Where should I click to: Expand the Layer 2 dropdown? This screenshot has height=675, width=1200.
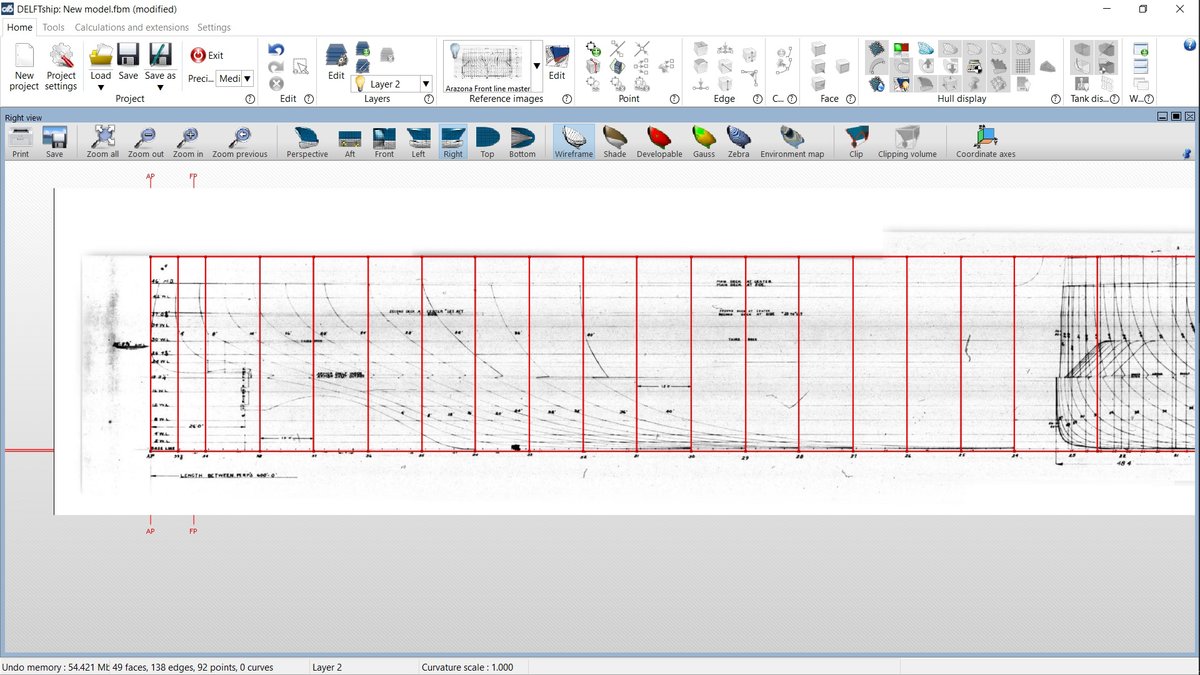click(426, 85)
